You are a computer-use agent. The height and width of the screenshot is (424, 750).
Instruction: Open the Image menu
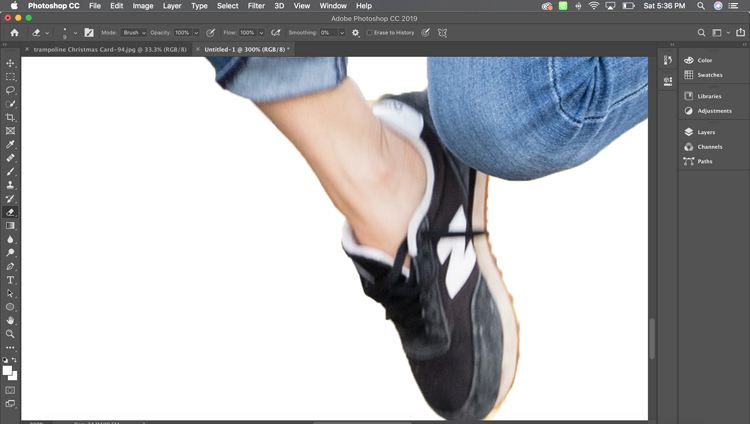[x=143, y=6]
